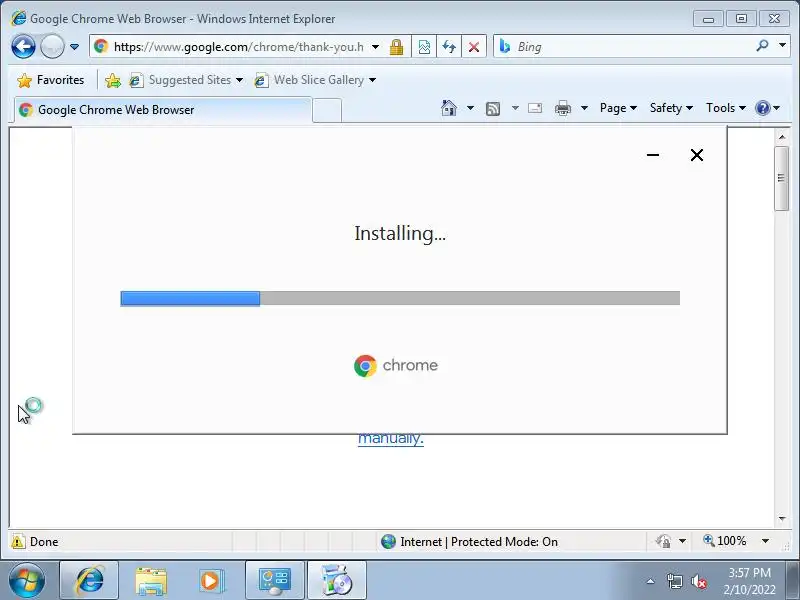Click the privacy/security zone icon

pyautogui.click(x=663, y=541)
